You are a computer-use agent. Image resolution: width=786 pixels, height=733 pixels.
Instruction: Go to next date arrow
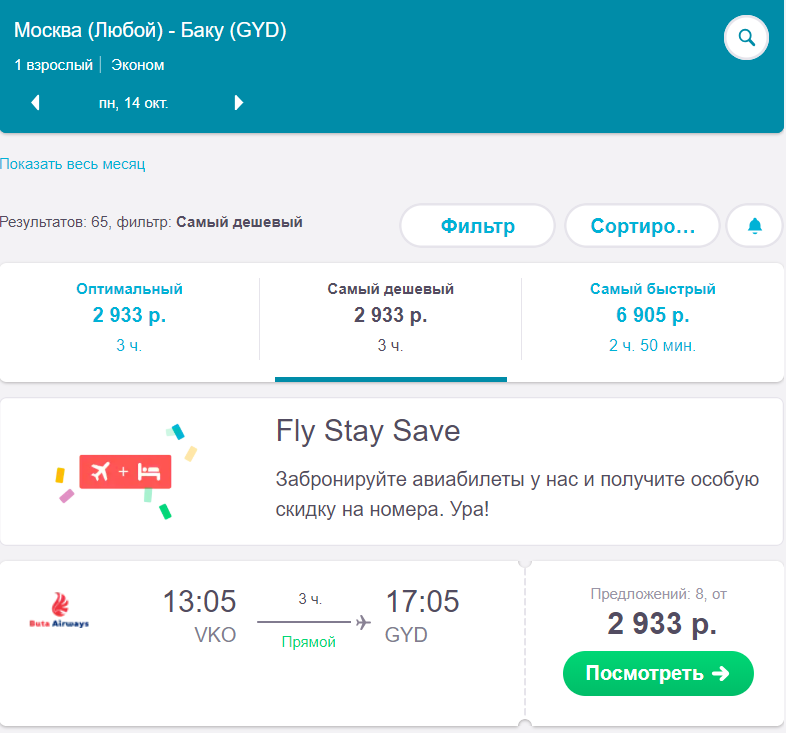239,103
